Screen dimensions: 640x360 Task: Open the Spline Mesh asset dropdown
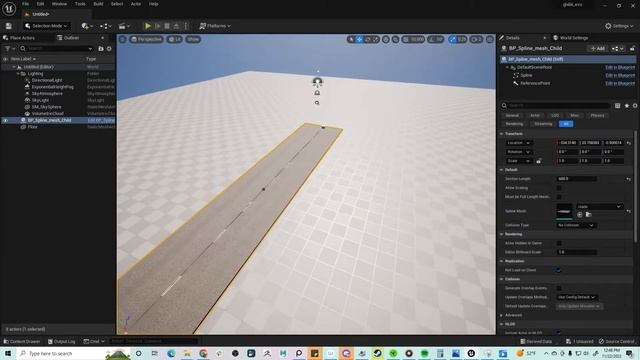[600, 207]
